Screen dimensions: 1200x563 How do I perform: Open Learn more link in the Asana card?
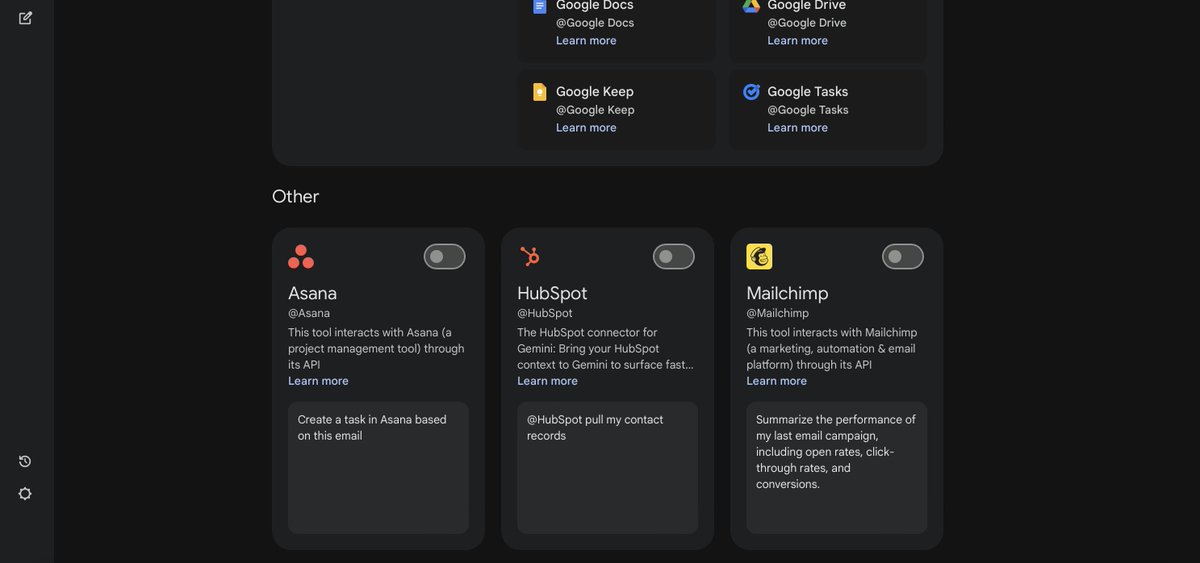click(318, 381)
